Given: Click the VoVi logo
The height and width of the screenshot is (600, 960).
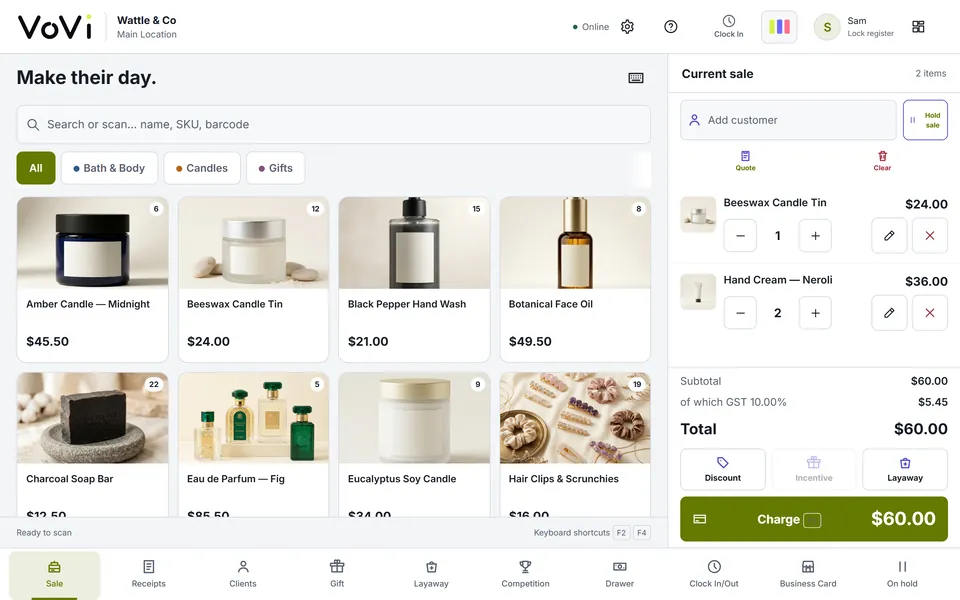Looking at the screenshot, I should [55, 27].
